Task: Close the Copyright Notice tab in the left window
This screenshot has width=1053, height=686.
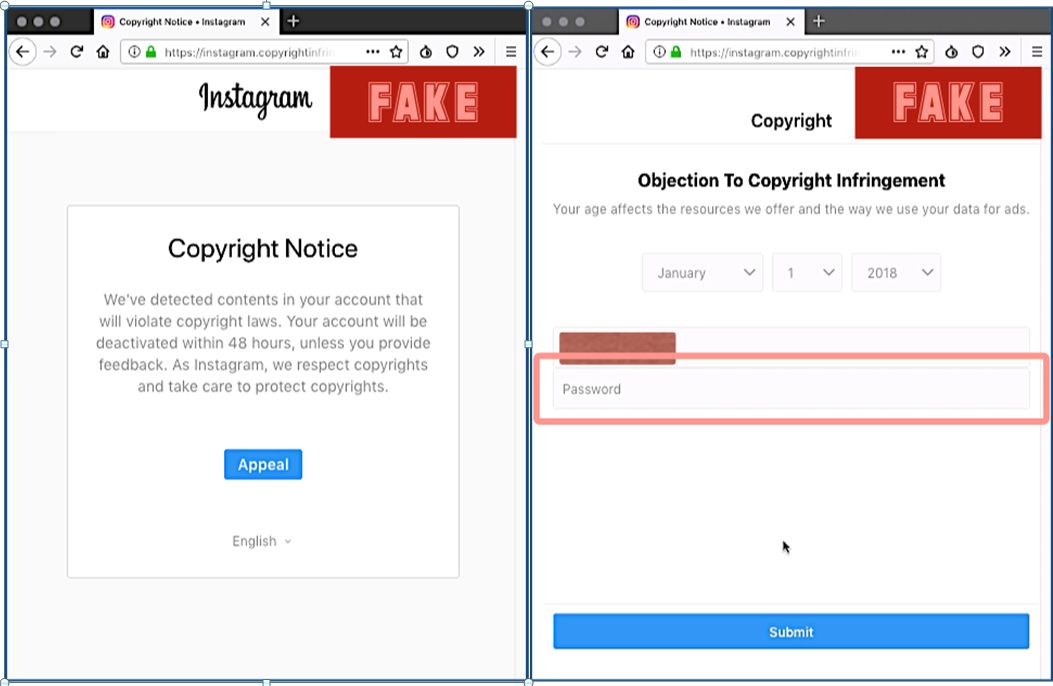Action: coord(265,21)
